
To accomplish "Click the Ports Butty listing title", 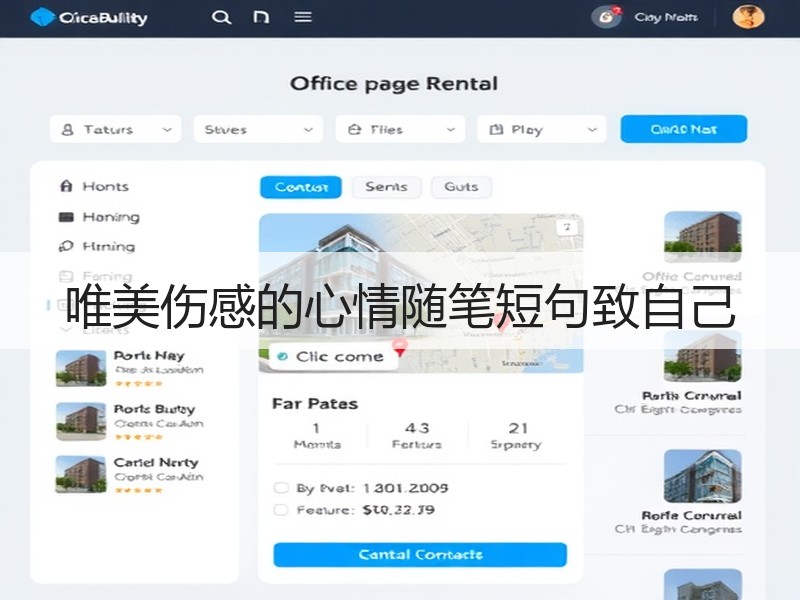I will [x=155, y=409].
